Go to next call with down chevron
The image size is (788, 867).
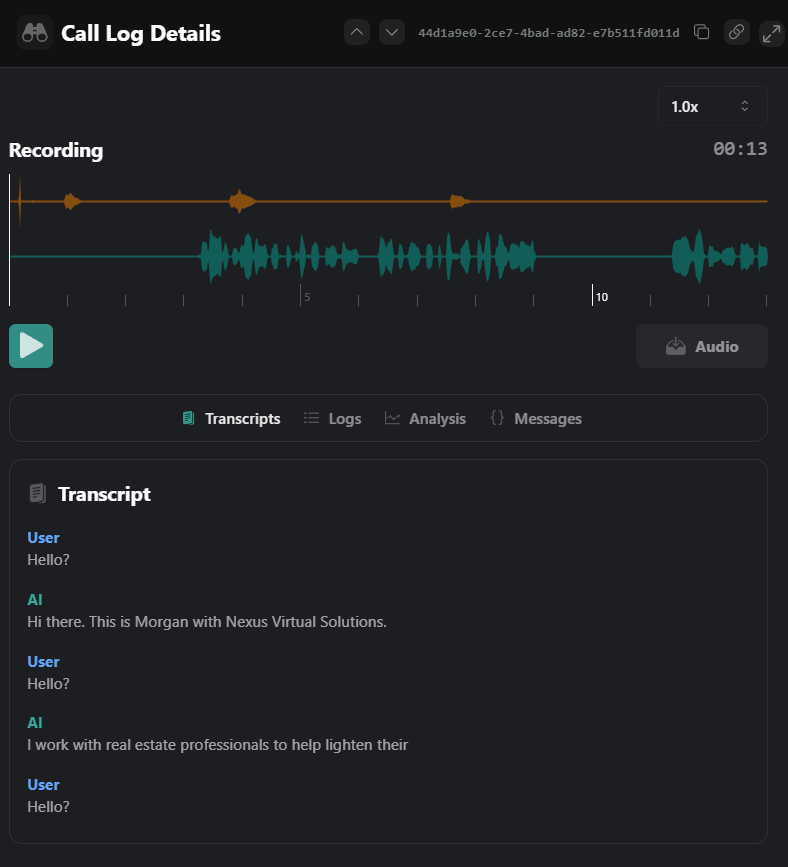coord(392,32)
